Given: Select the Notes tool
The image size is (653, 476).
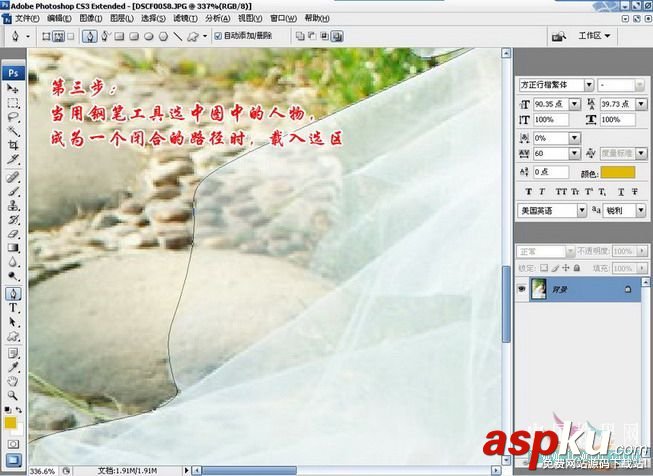Looking at the screenshot, I should coord(13,354).
